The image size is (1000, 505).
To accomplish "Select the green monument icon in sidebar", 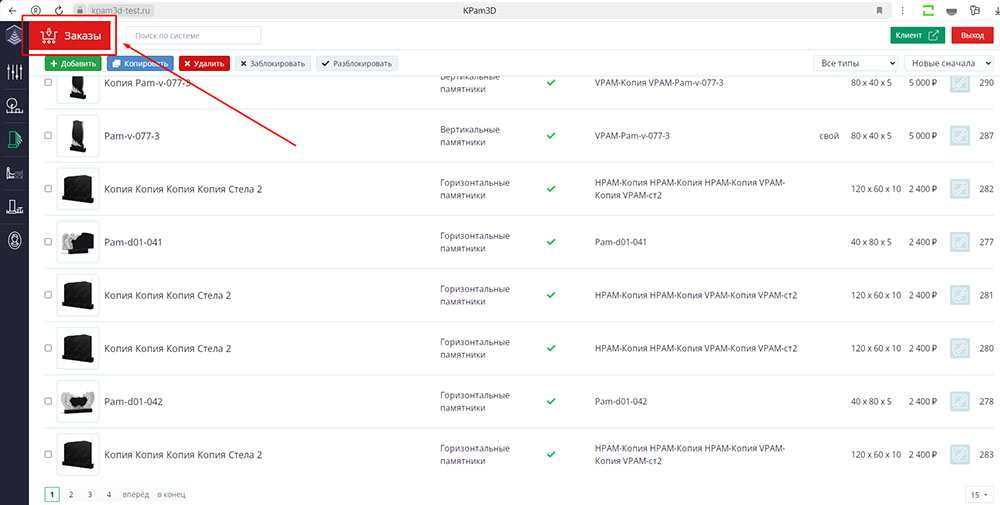I will [14, 139].
